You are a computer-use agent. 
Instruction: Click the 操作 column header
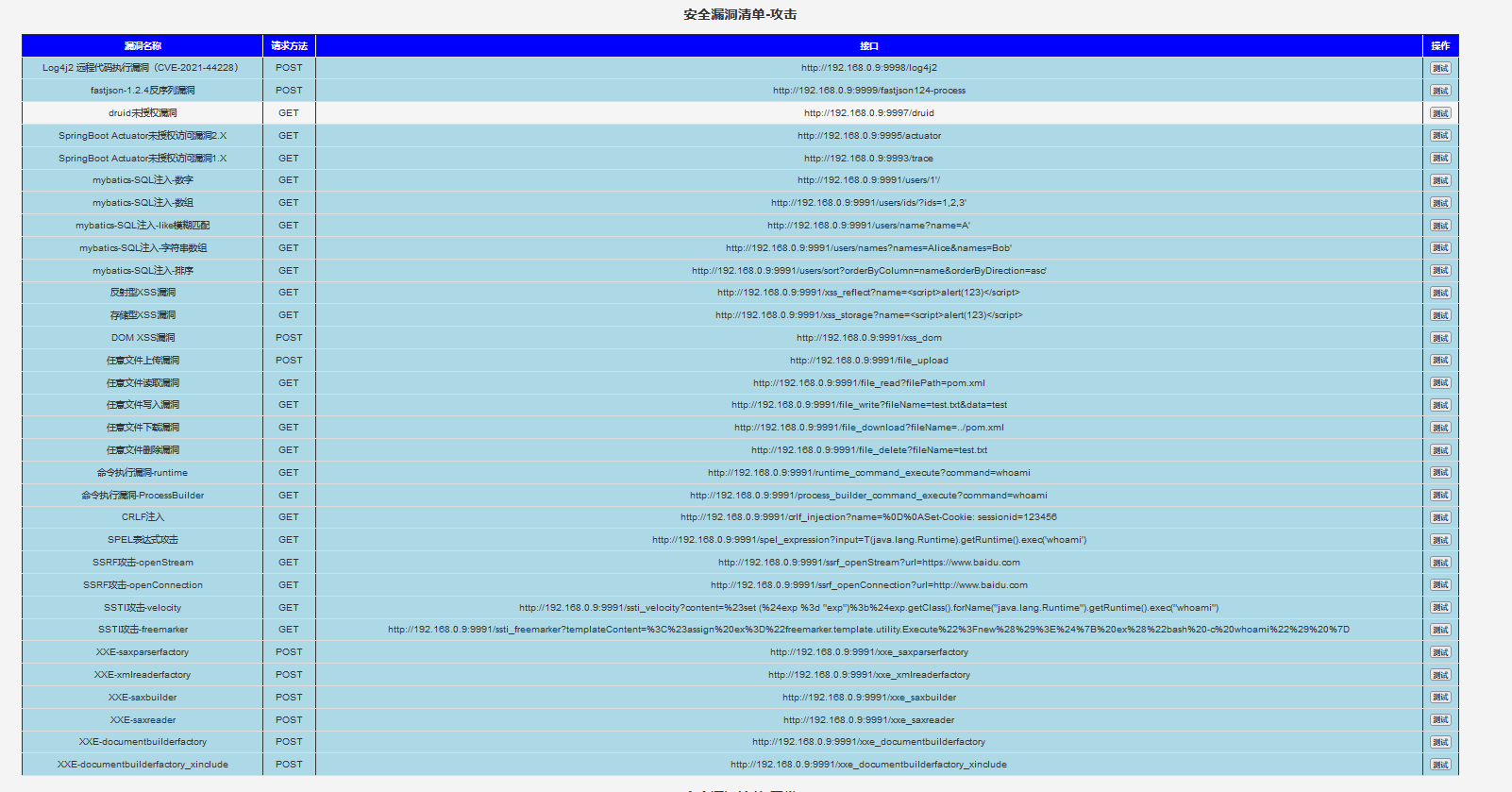point(1440,45)
